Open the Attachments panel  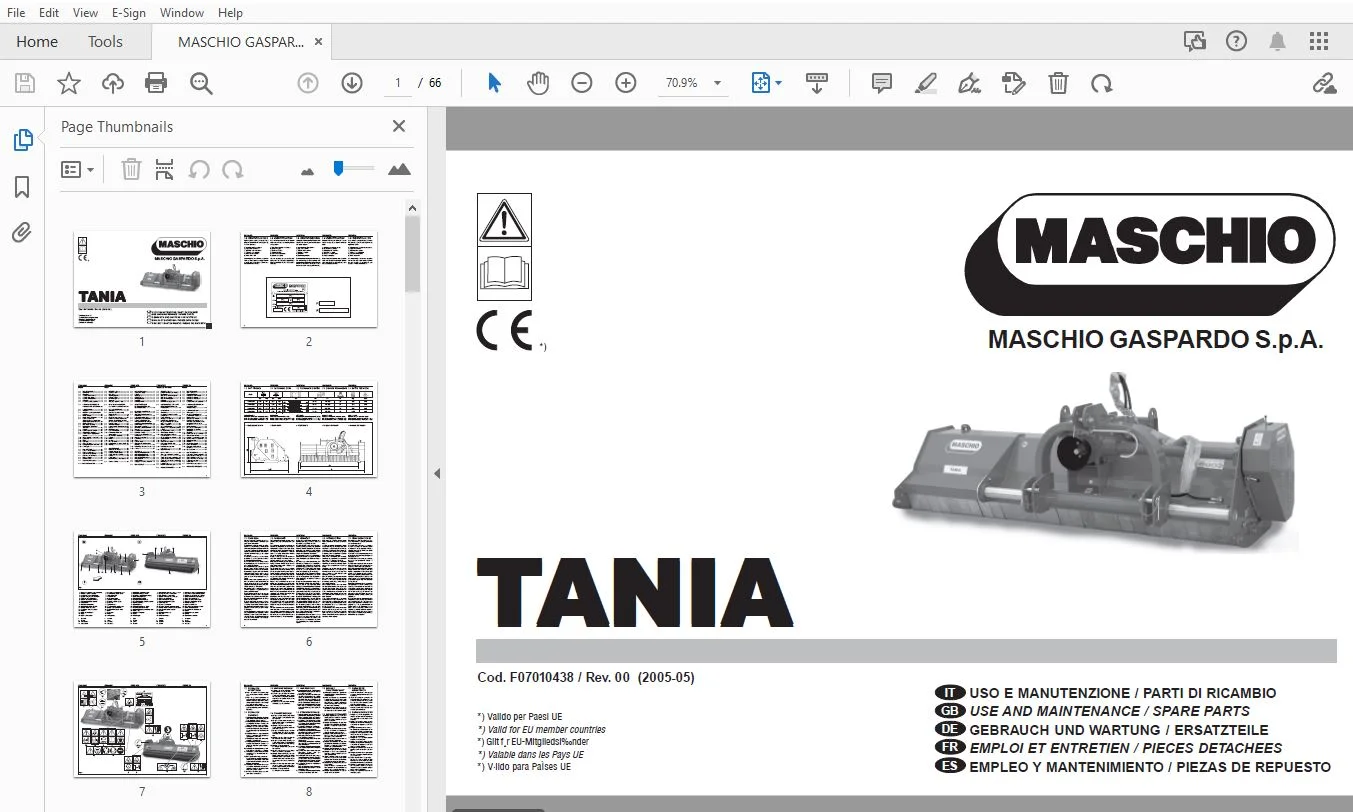click(22, 234)
